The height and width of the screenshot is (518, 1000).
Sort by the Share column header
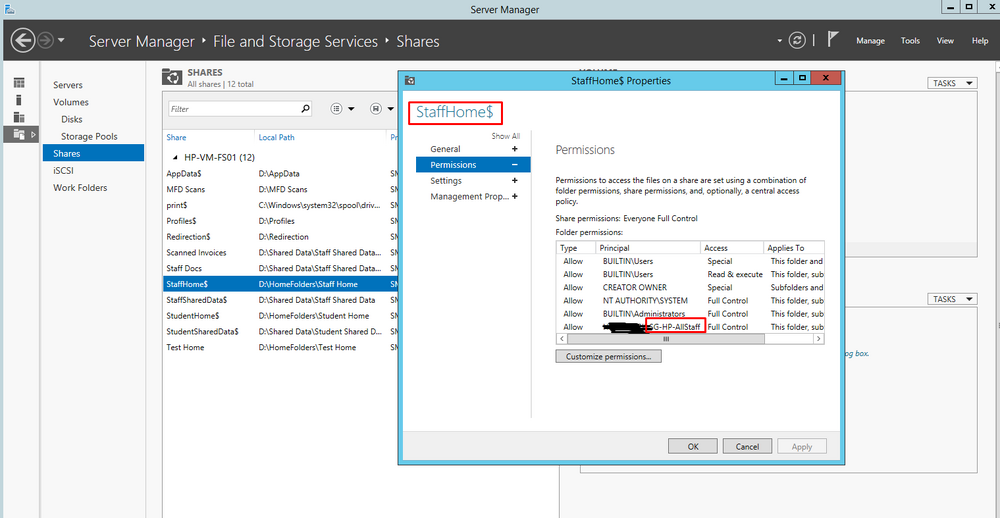coord(176,138)
